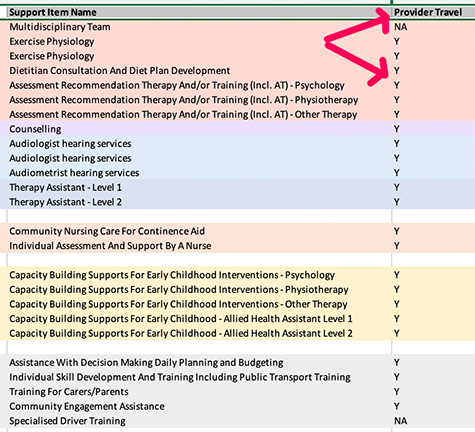Select the Audiometrist hearing services cell
This screenshot has width=475, height=432.
point(199,173)
